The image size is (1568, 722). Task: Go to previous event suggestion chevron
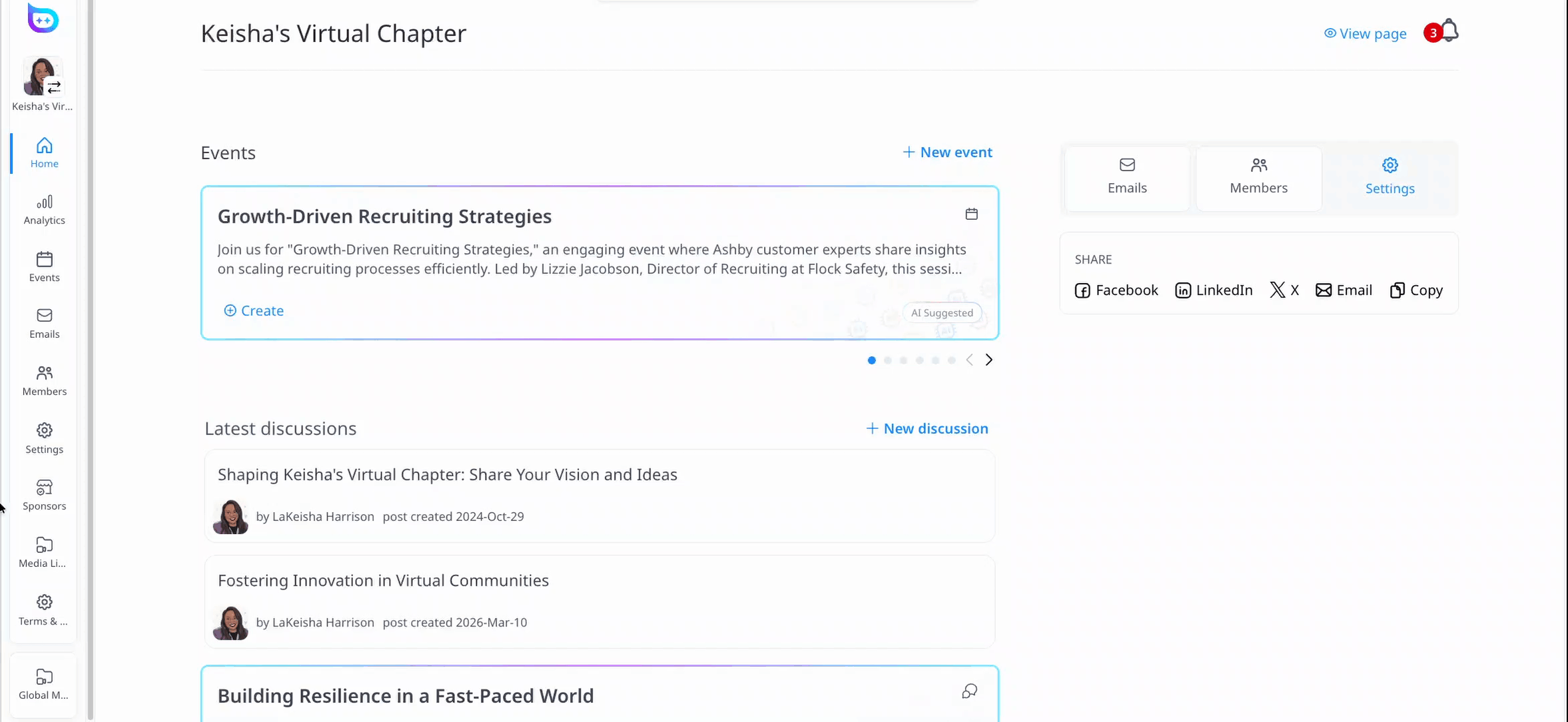click(970, 360)
